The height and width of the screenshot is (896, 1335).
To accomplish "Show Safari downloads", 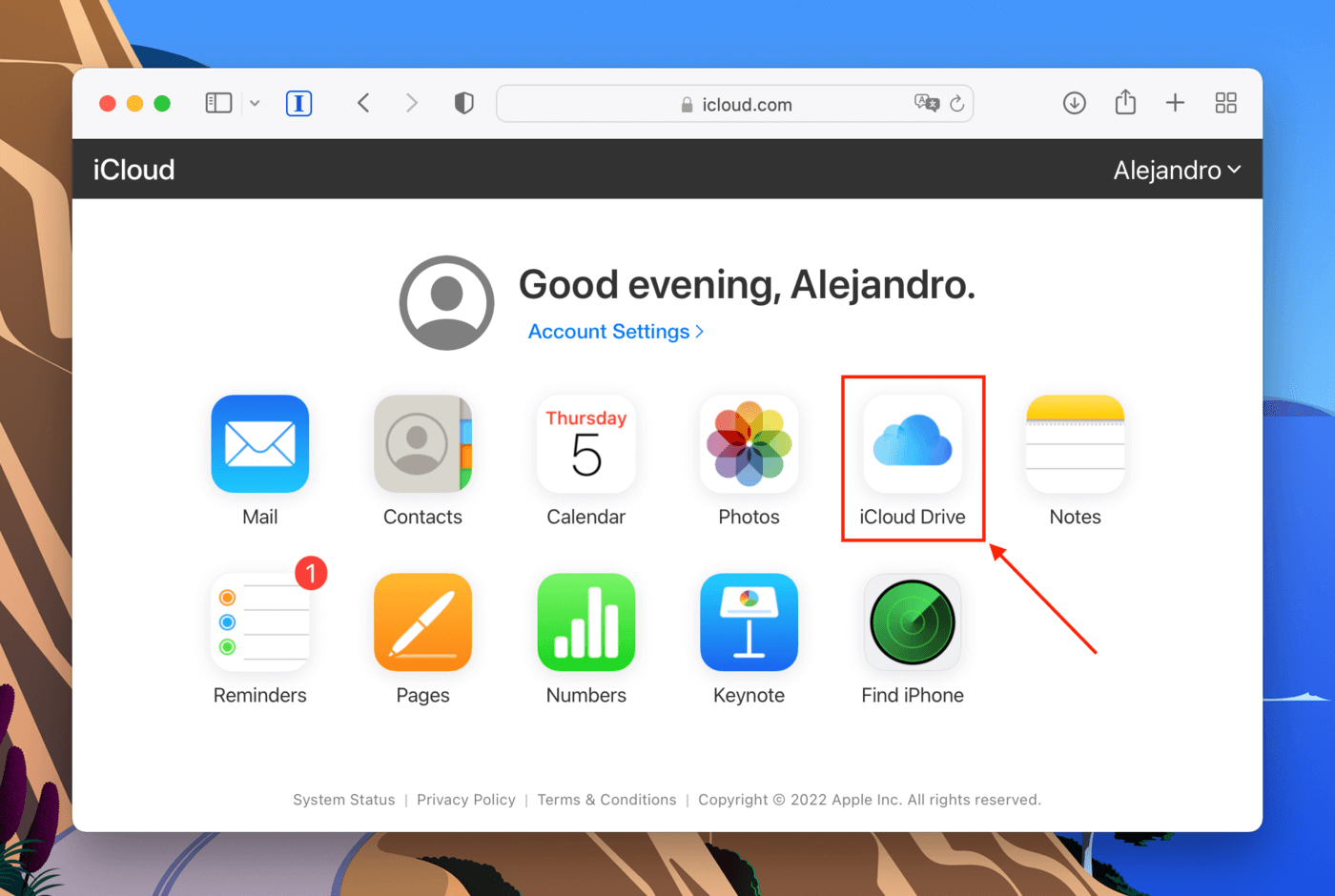I will point(1075,103).
